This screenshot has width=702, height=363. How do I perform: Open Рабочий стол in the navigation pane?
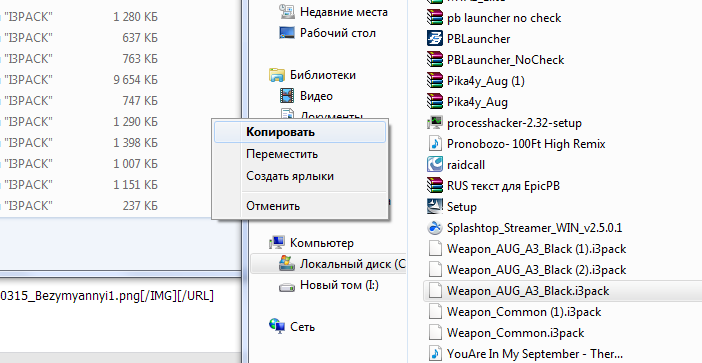pyautogui.click(x=338, y=33)
